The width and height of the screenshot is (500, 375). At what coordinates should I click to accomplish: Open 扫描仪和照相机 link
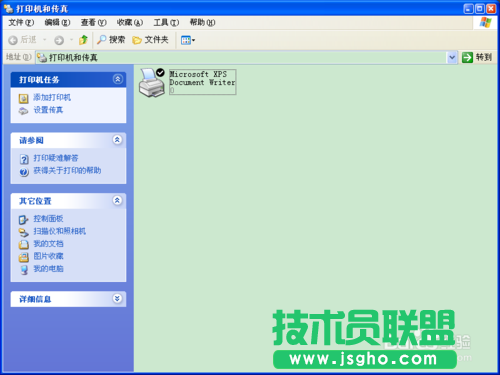60,231
